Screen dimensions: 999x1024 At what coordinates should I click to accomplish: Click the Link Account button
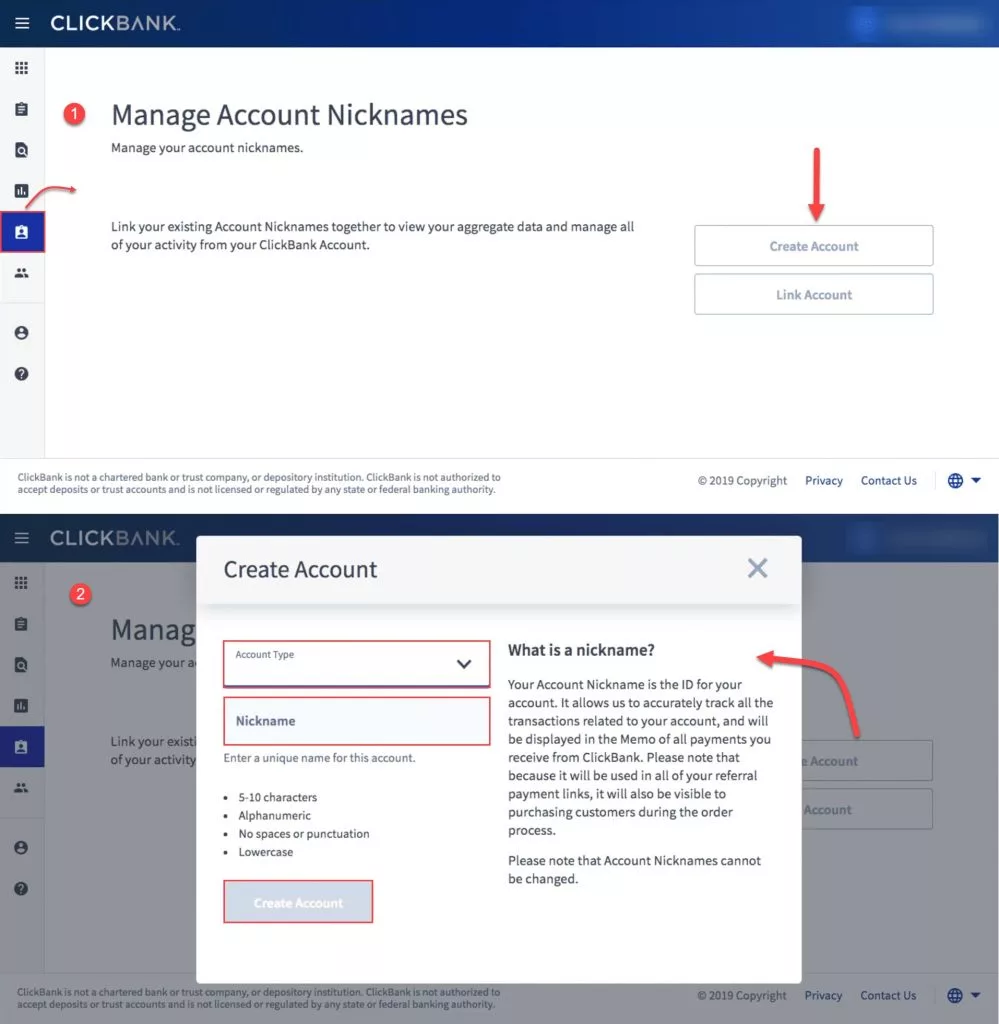[814, 295]
